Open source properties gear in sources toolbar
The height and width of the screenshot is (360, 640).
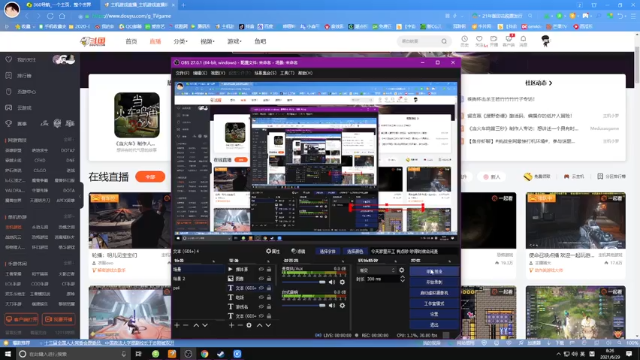coord(249,325)
